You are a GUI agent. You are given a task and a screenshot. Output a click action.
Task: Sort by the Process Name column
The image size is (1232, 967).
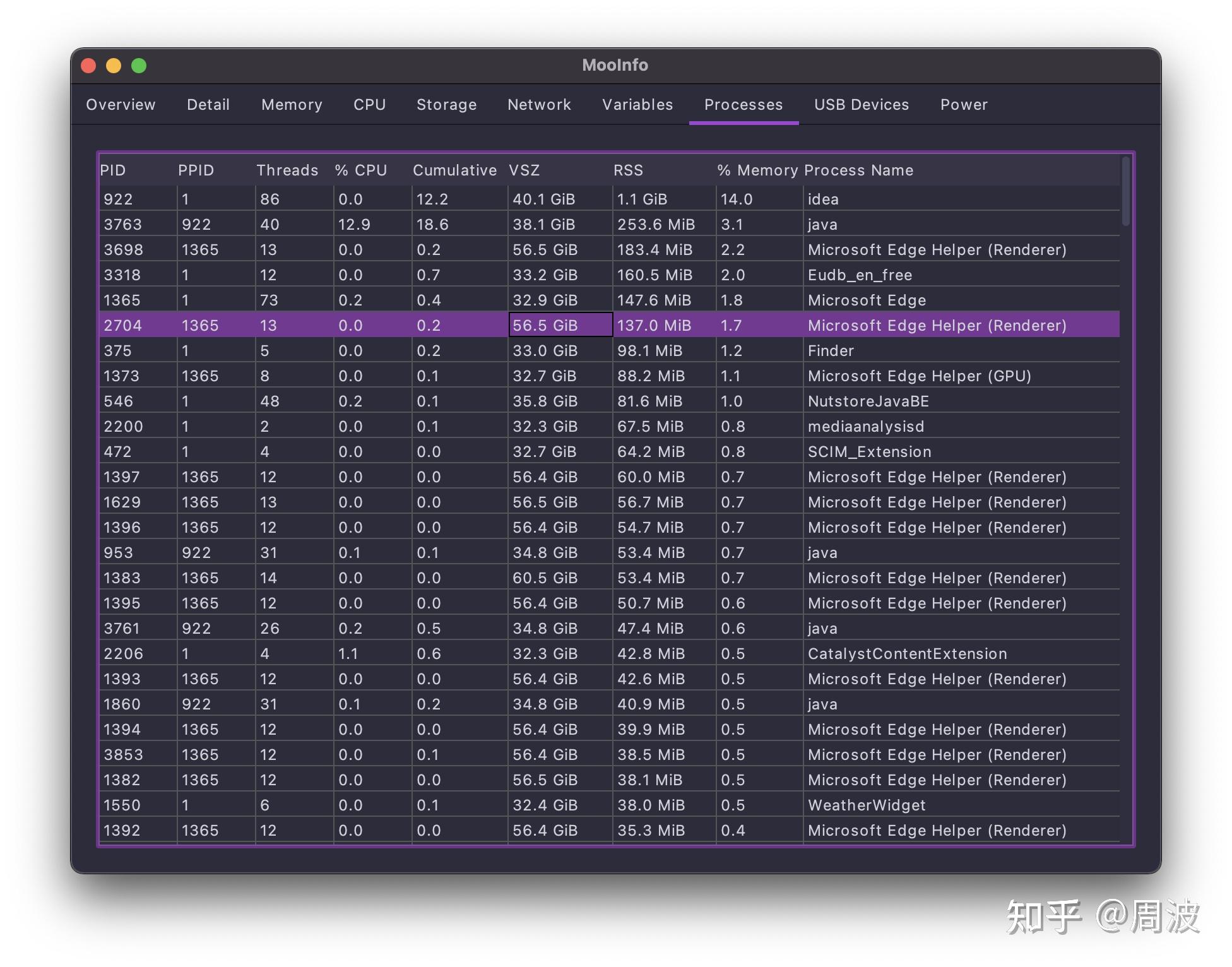click(858, 170)
